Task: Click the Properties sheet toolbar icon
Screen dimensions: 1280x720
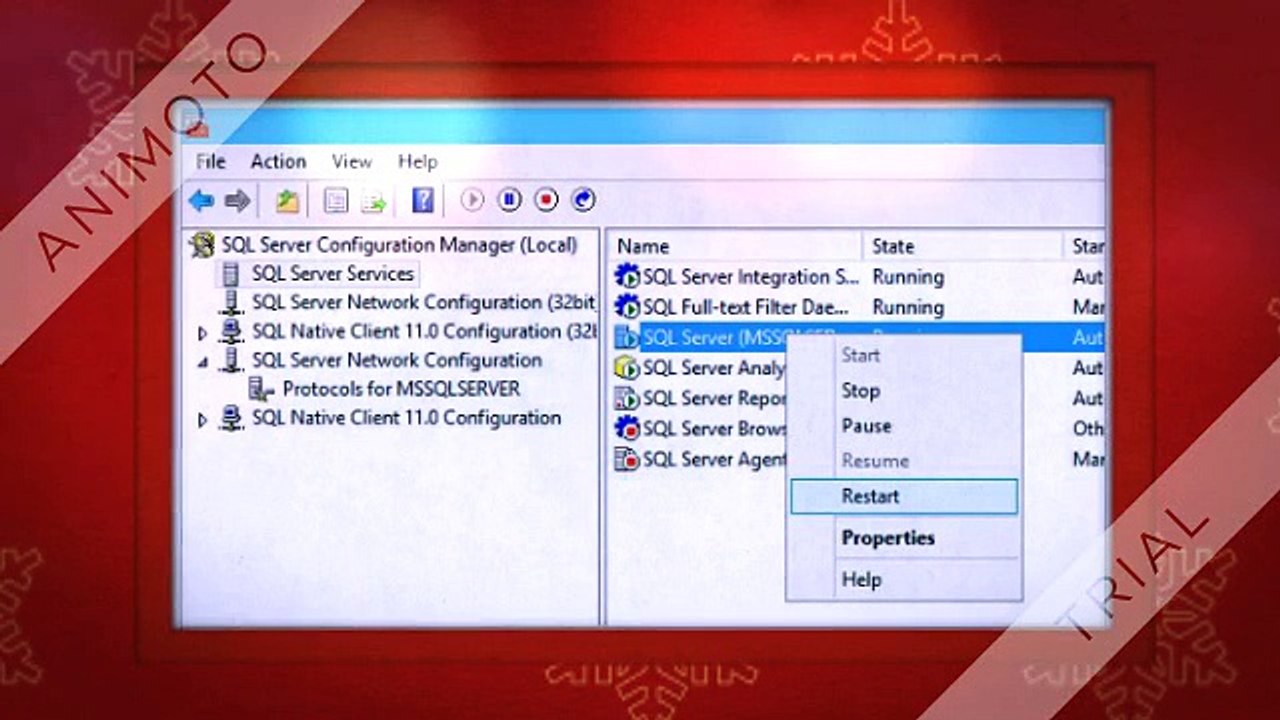Action: click(x=336, y=201)
